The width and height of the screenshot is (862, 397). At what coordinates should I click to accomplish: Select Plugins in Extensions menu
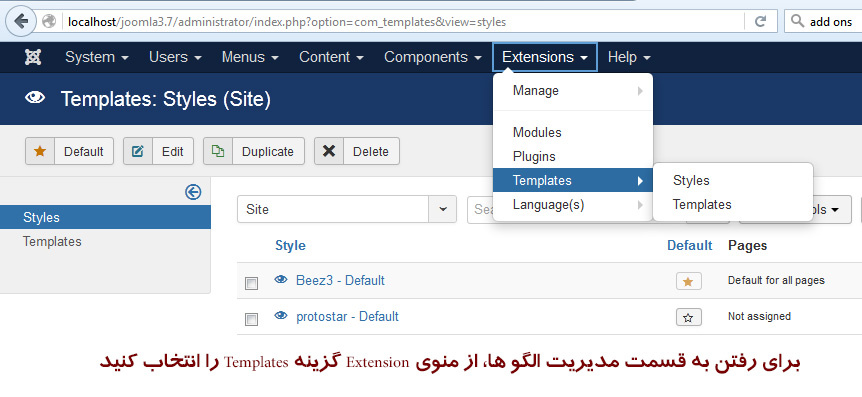click(572, 157)
